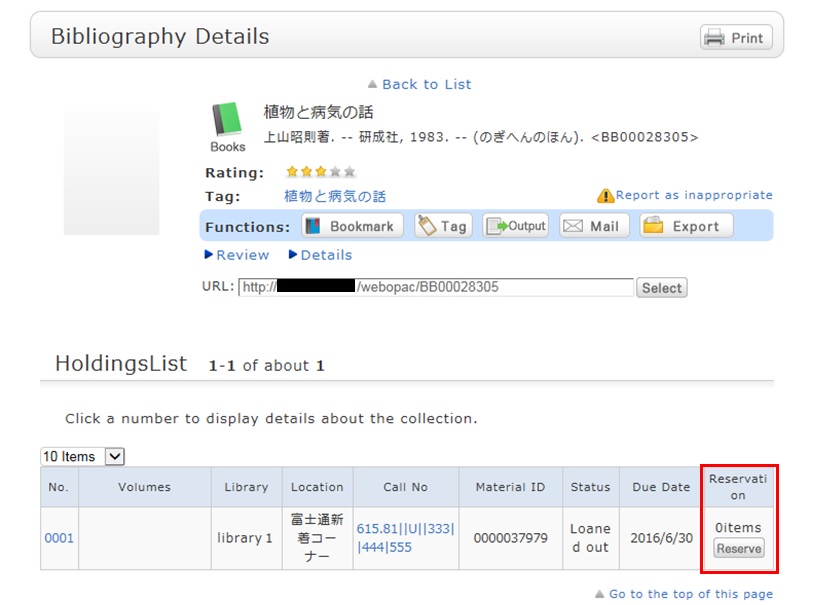
Task: Export the bibliography record
Action: [686, 226]
